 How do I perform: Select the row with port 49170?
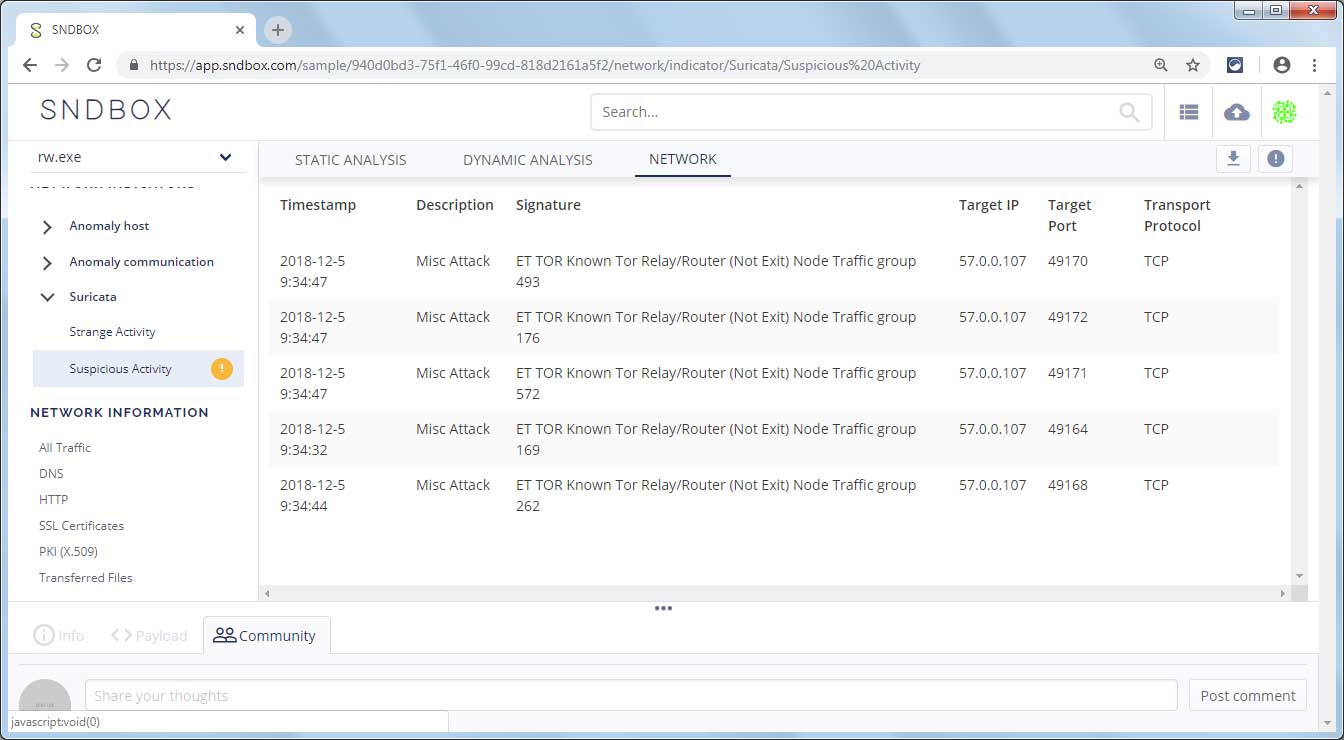click(x=774, y=271)
